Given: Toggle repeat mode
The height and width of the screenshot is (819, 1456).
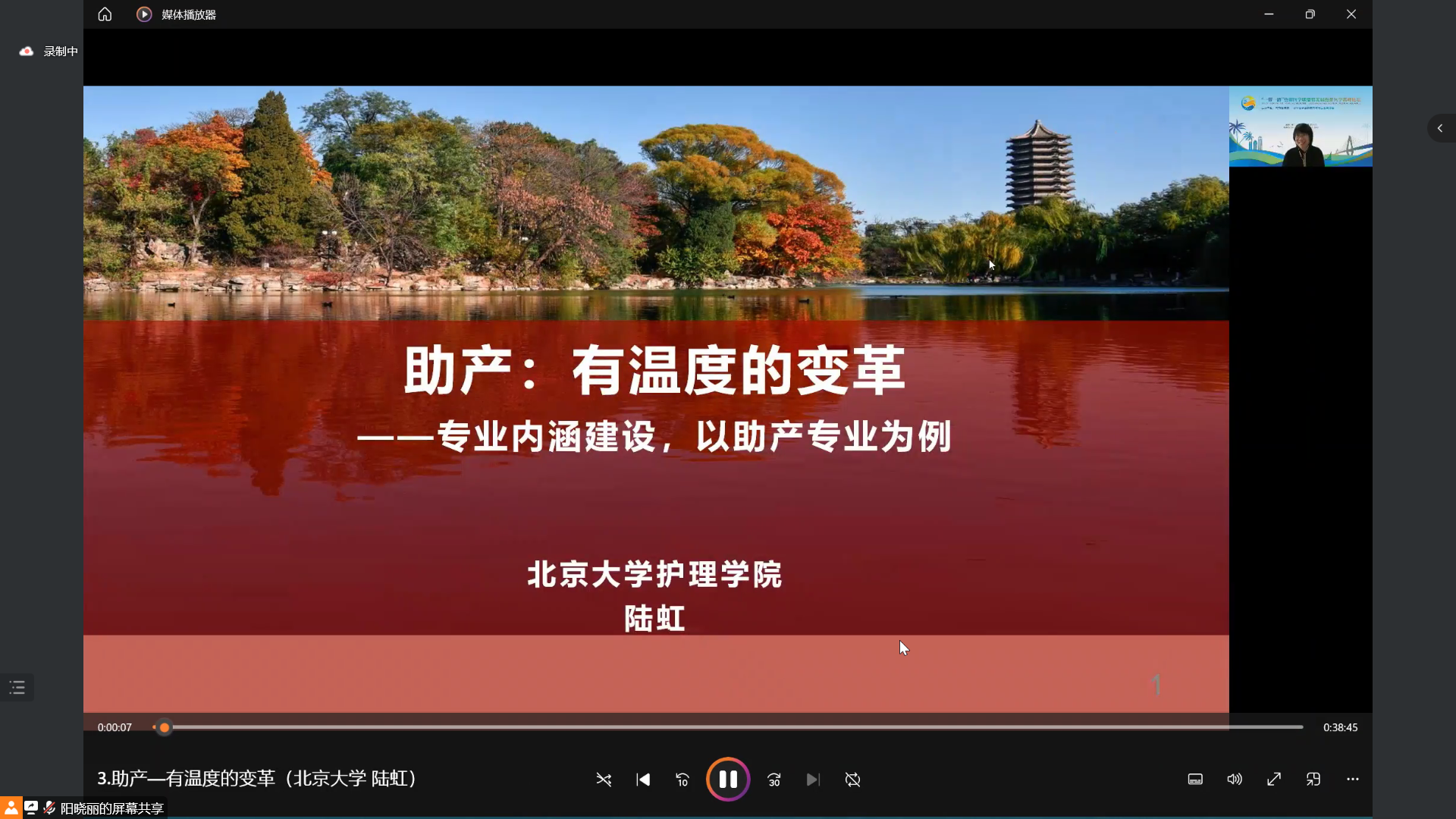Looking at the screenshot, I should (852, 780).
